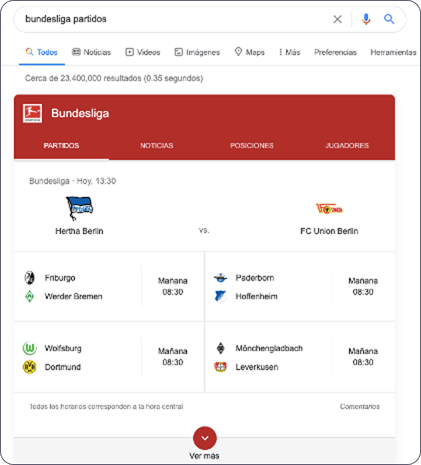Start voice search with the microphone icon

point(366,19)
